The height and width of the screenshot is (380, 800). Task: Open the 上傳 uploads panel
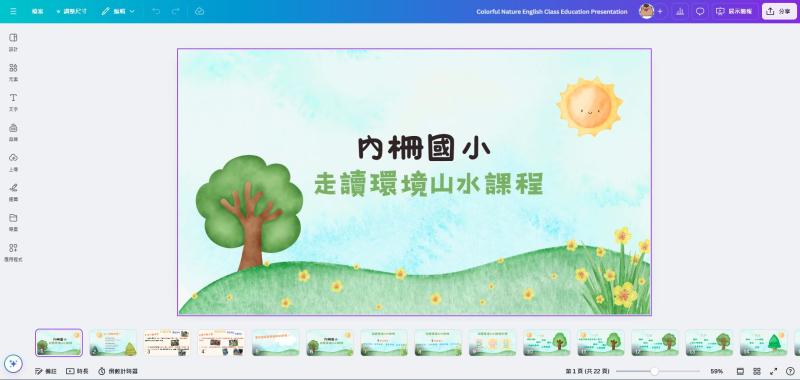coord(13,162)
